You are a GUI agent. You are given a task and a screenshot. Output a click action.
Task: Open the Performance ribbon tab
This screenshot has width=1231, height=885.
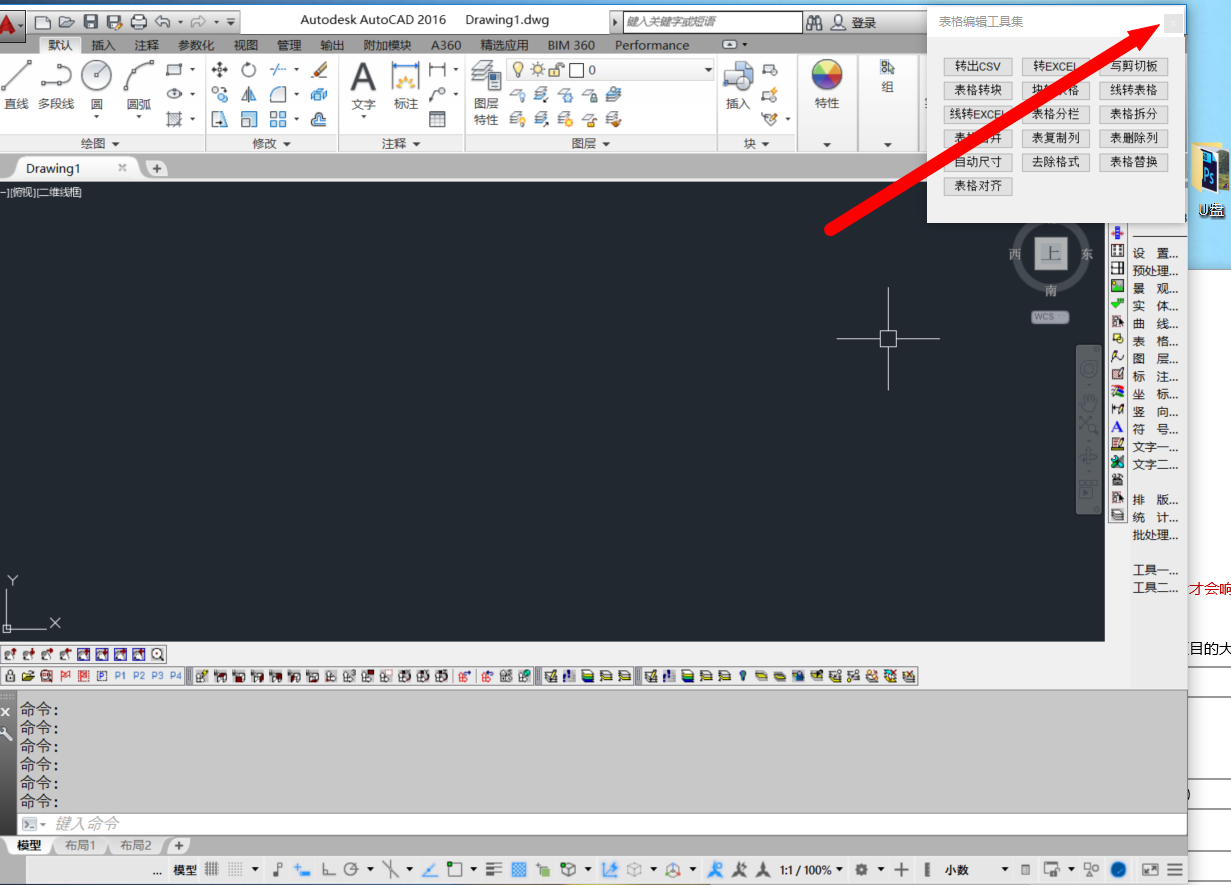[x=652, y=45]
